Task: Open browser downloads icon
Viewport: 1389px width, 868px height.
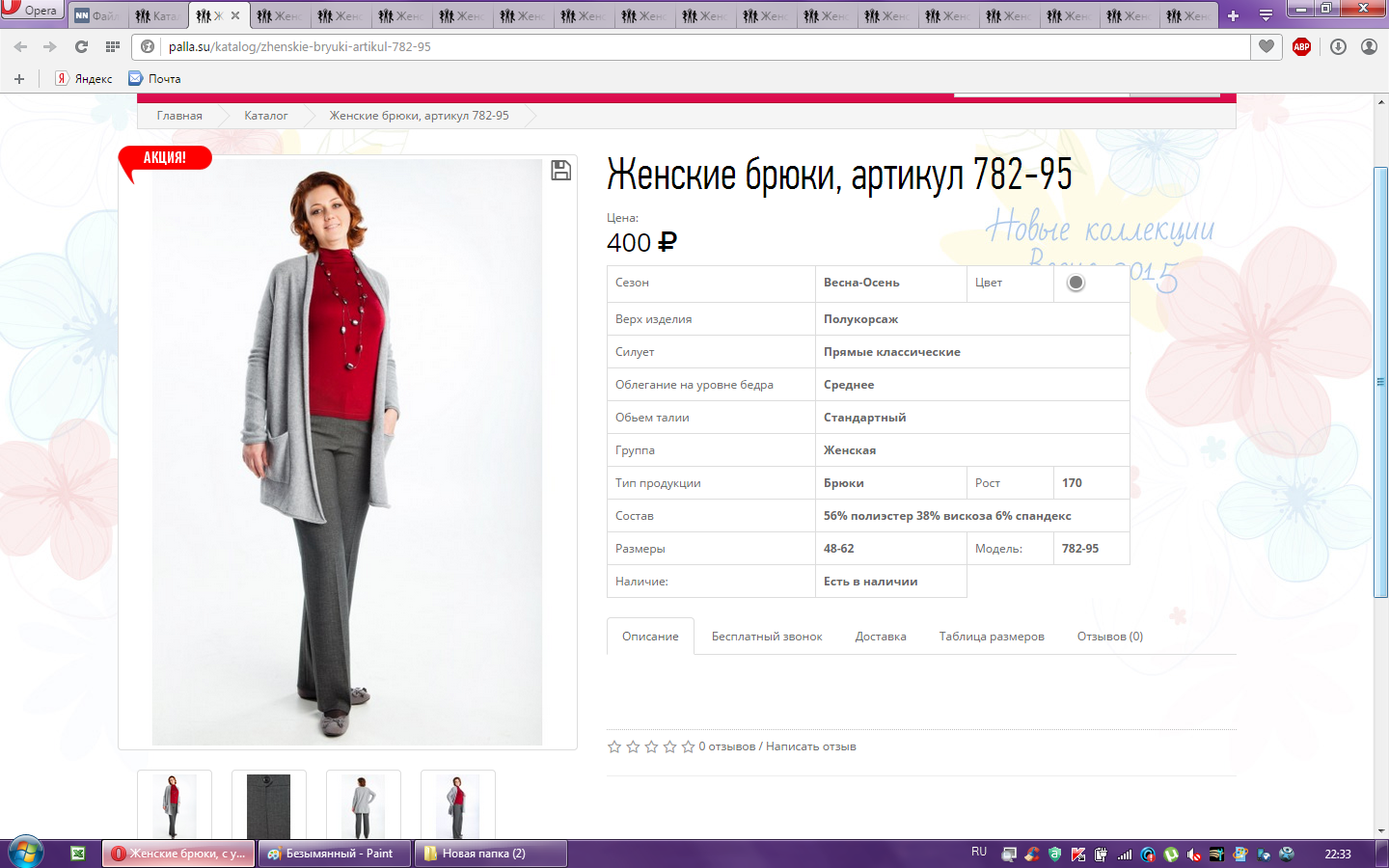Action: (x=1338, y=46)
